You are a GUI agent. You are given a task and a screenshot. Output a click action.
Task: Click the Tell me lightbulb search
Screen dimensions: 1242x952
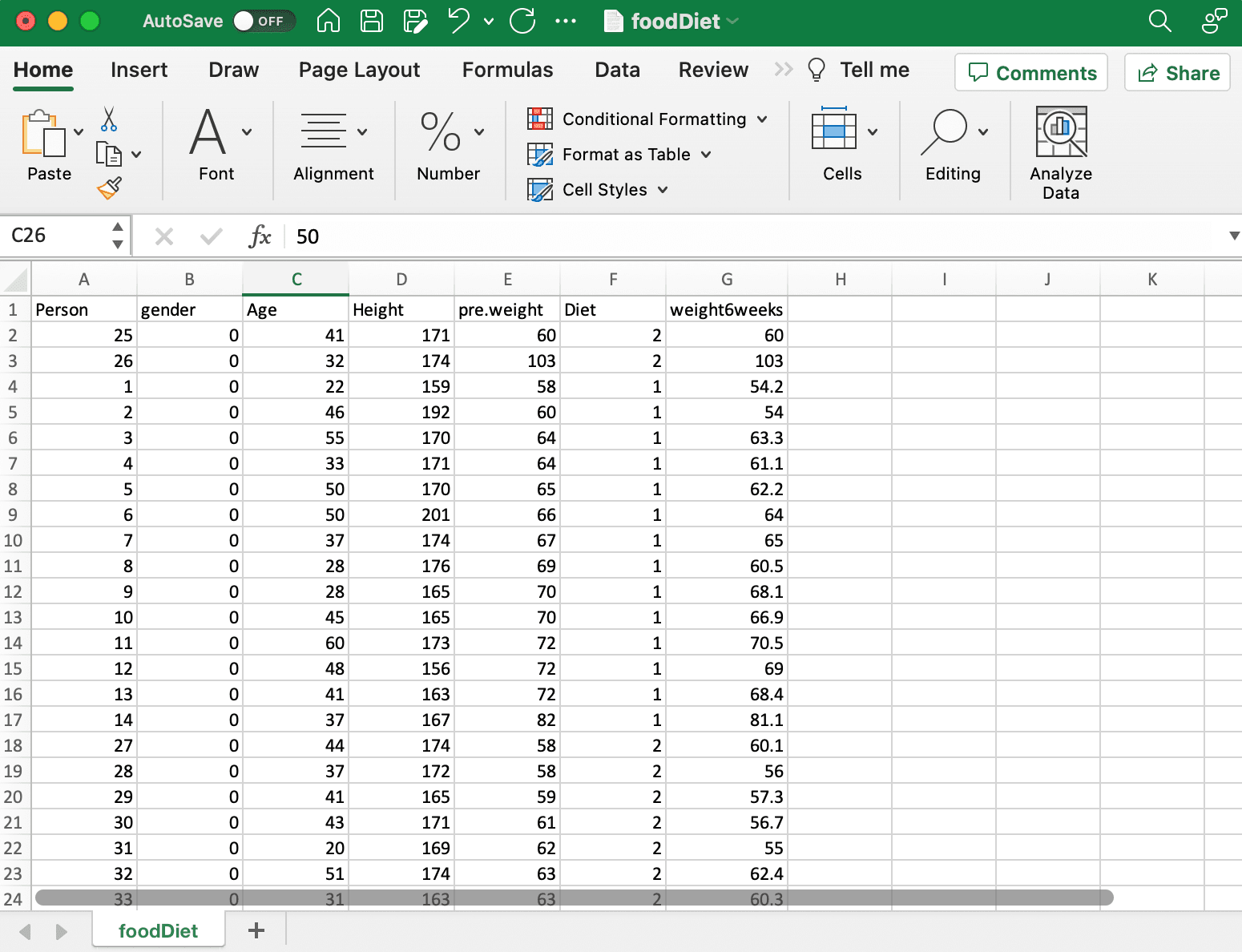(x=858, y=71)
